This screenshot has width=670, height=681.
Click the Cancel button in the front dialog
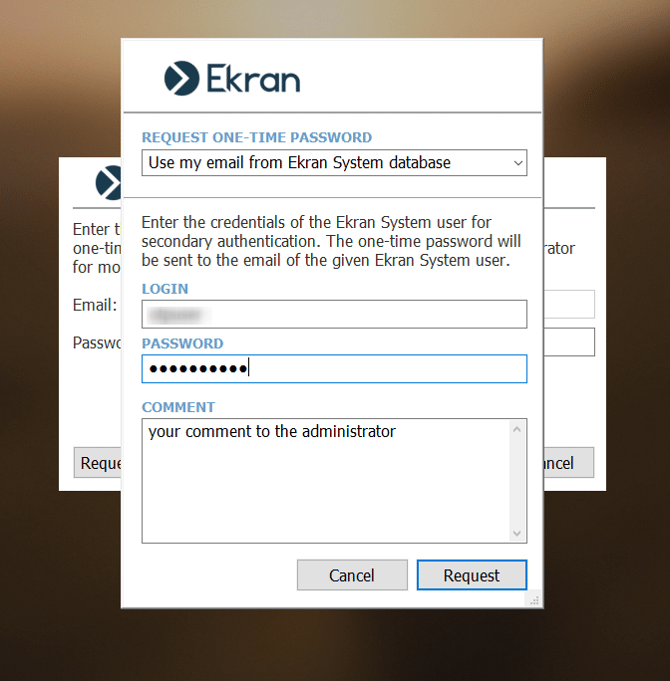tap(352, 575)
